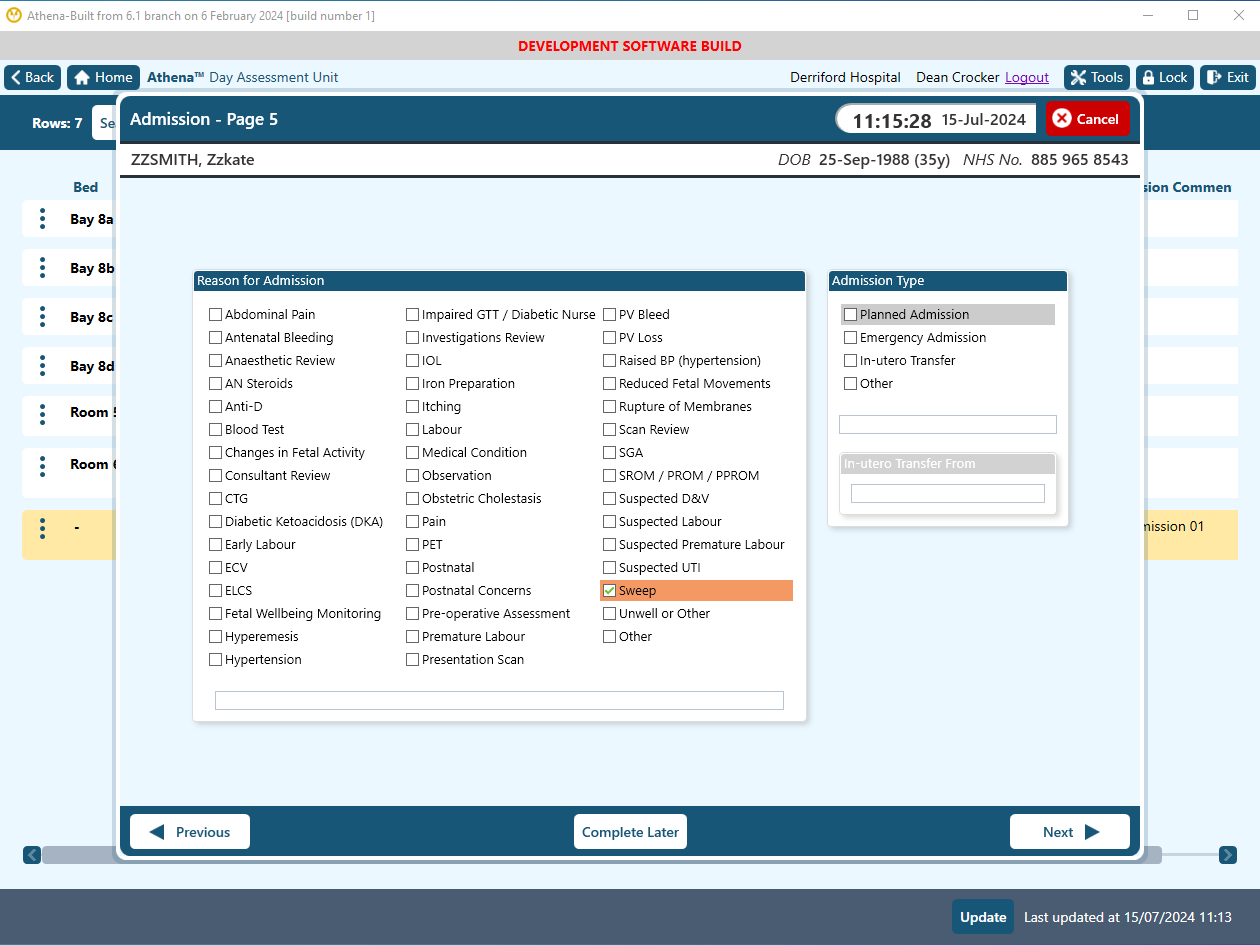Screen dimensions: 1260x945
Task: Click In-utero Transfer From field
Action: coord(948,493)
